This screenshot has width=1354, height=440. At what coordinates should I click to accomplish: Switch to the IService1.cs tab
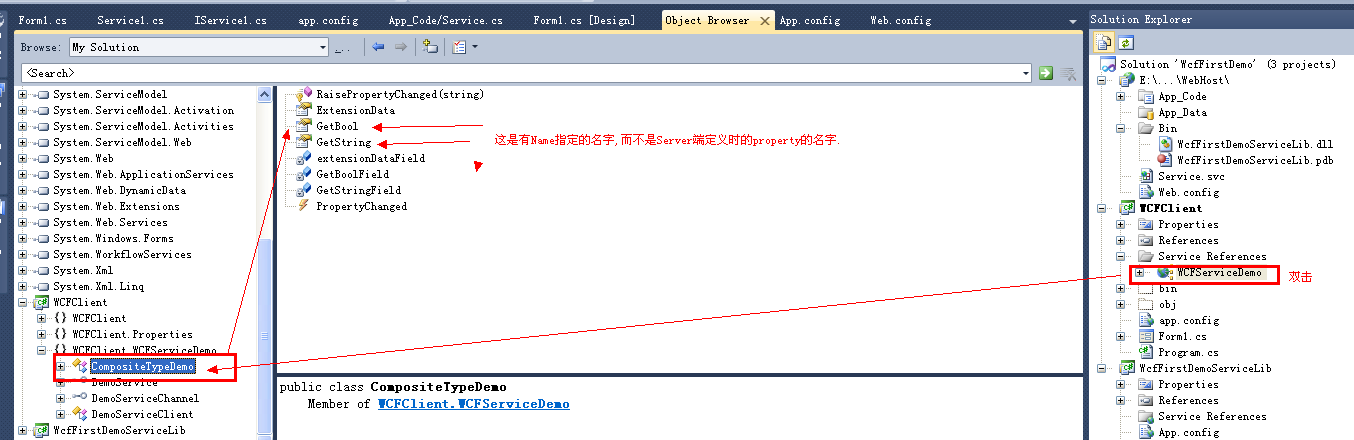(x=230, y=20)
